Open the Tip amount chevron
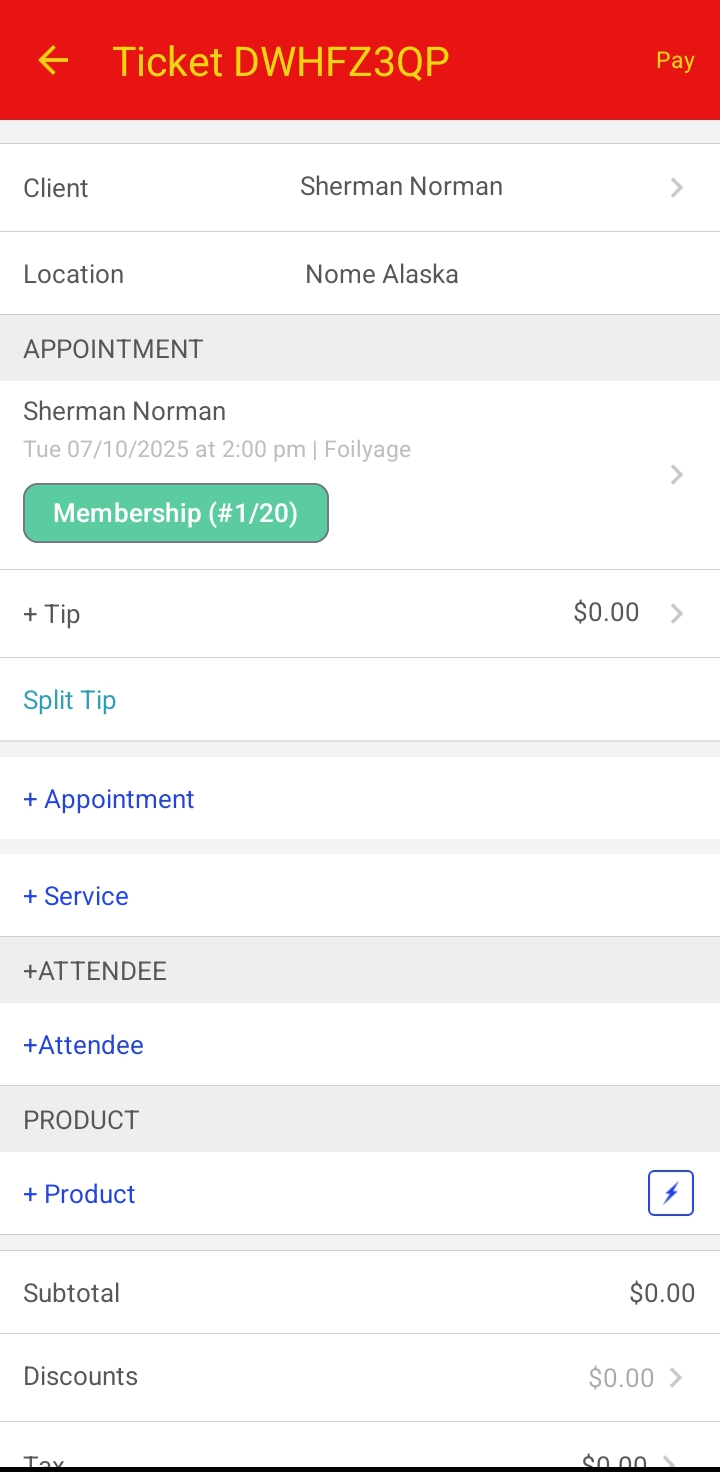The width and height of the screenshot is (720, 1472). [x=677, y=613]
